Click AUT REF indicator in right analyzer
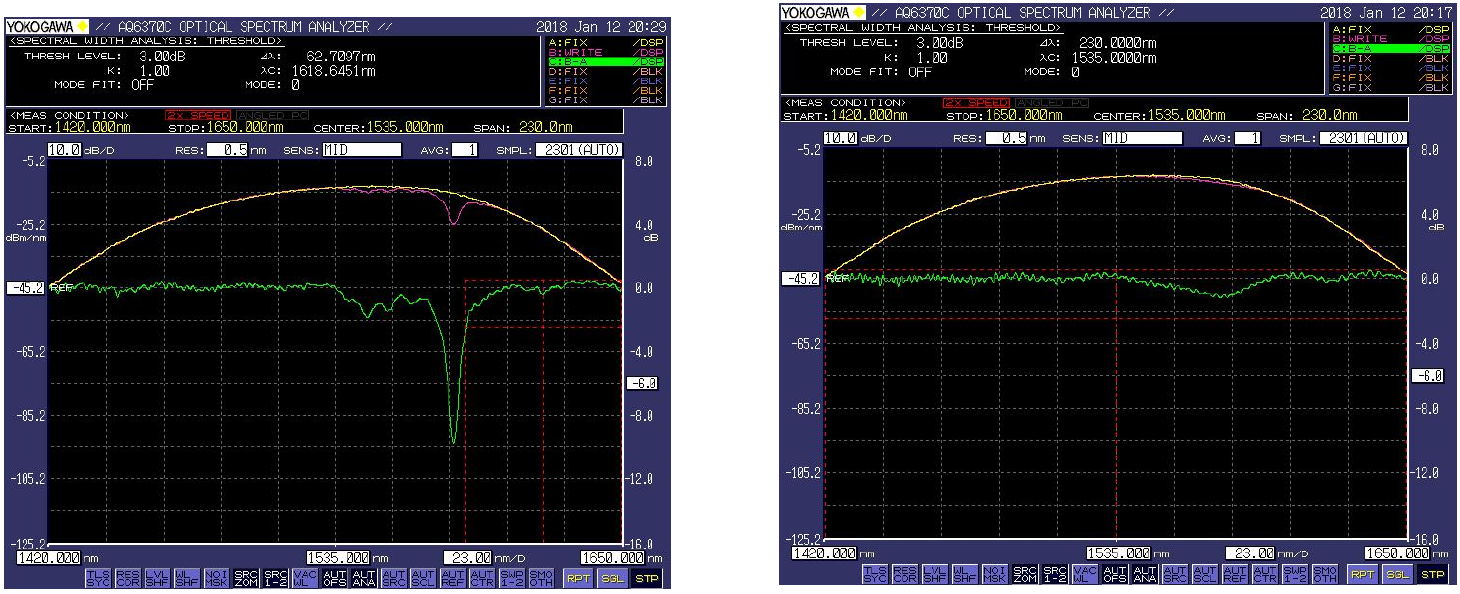Image resolution: width=1460 pixels, height=594 pixels. point(1235,573)
